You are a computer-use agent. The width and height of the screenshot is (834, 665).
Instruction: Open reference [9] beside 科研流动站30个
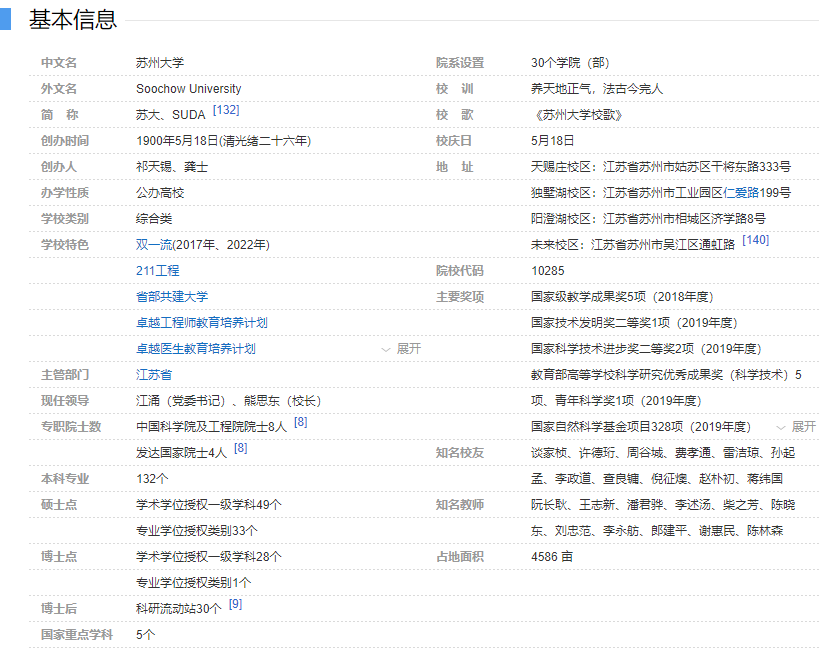(235, 604)
